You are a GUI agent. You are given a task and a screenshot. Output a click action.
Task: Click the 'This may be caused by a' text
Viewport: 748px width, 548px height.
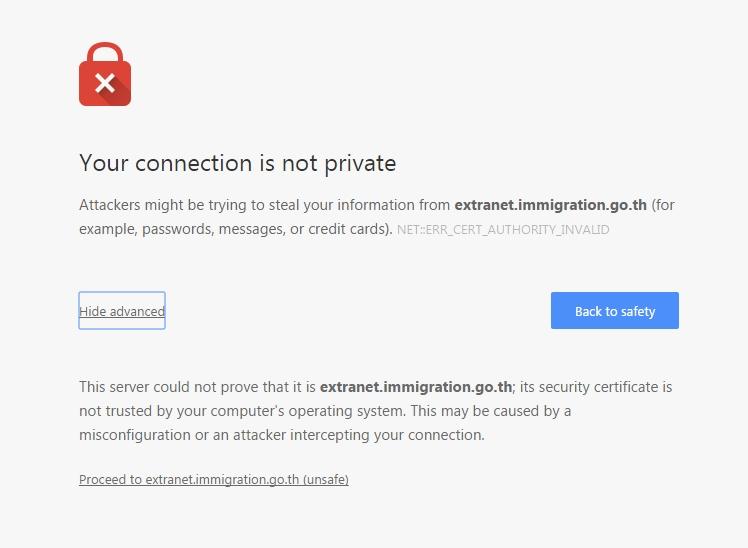click(491, 411)
